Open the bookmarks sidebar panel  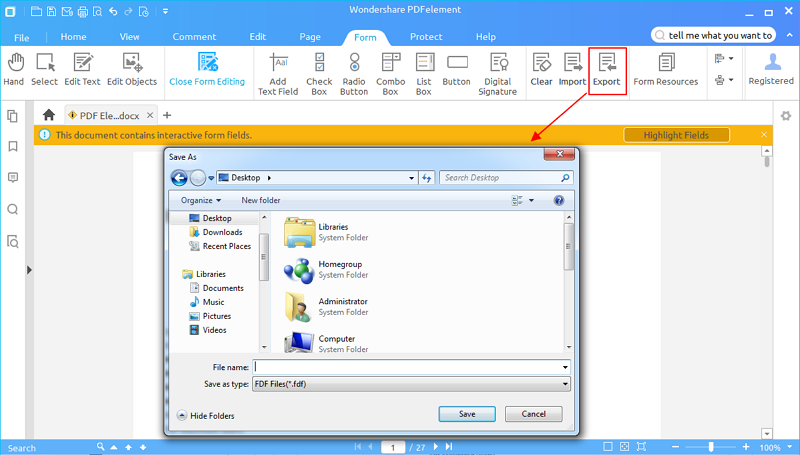pyautogui.click(x=13, y=146)
